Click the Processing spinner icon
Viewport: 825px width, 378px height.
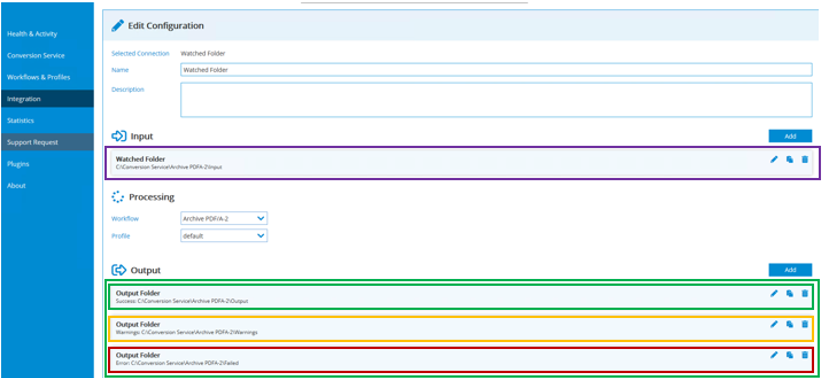[x=118, y=197]
